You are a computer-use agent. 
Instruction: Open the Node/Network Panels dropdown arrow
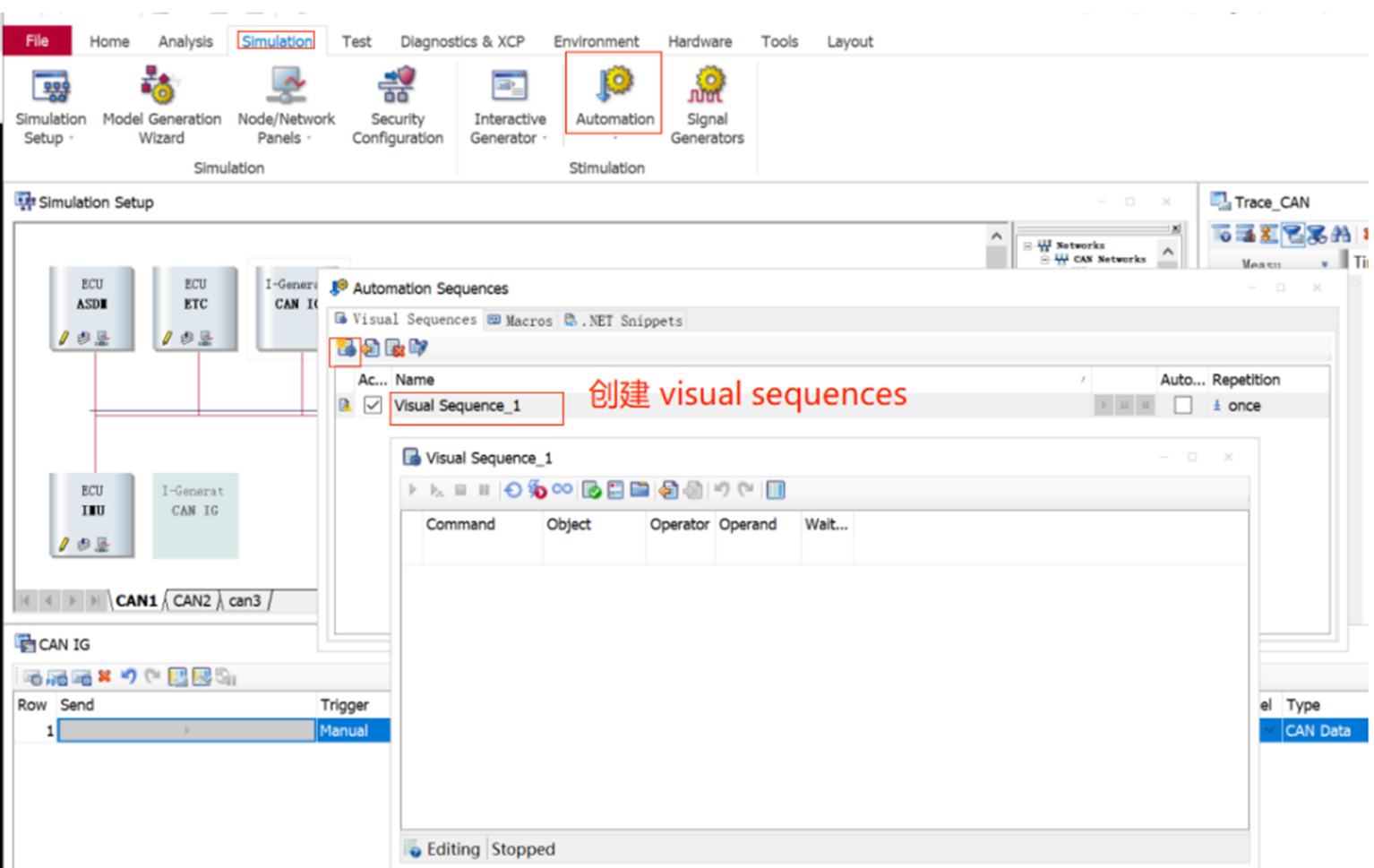[309, 138]
